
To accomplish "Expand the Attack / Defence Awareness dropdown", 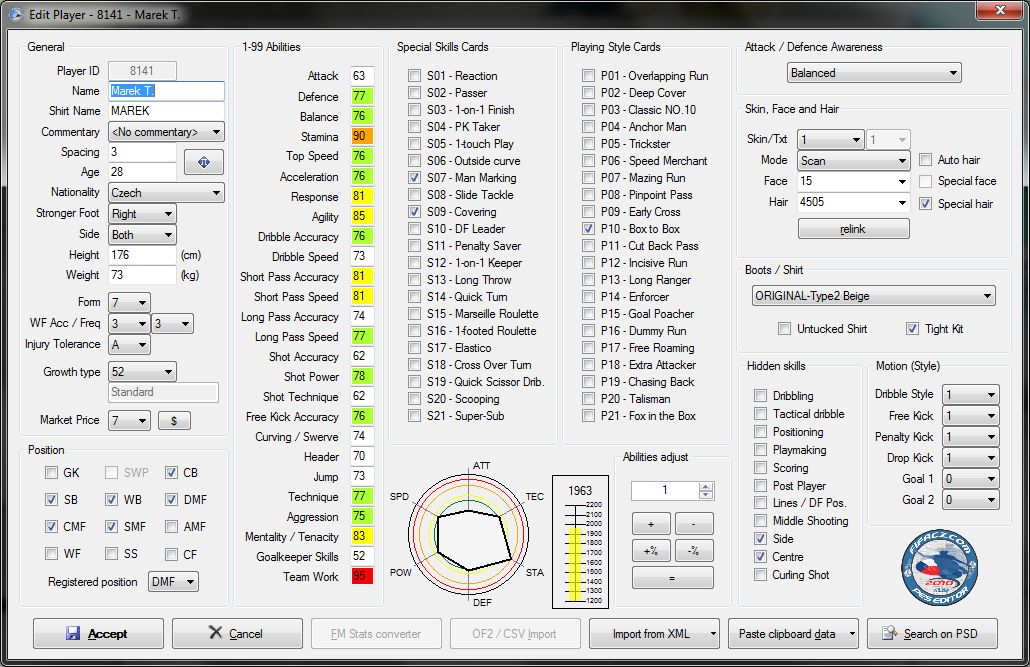I will pos(873,73).
